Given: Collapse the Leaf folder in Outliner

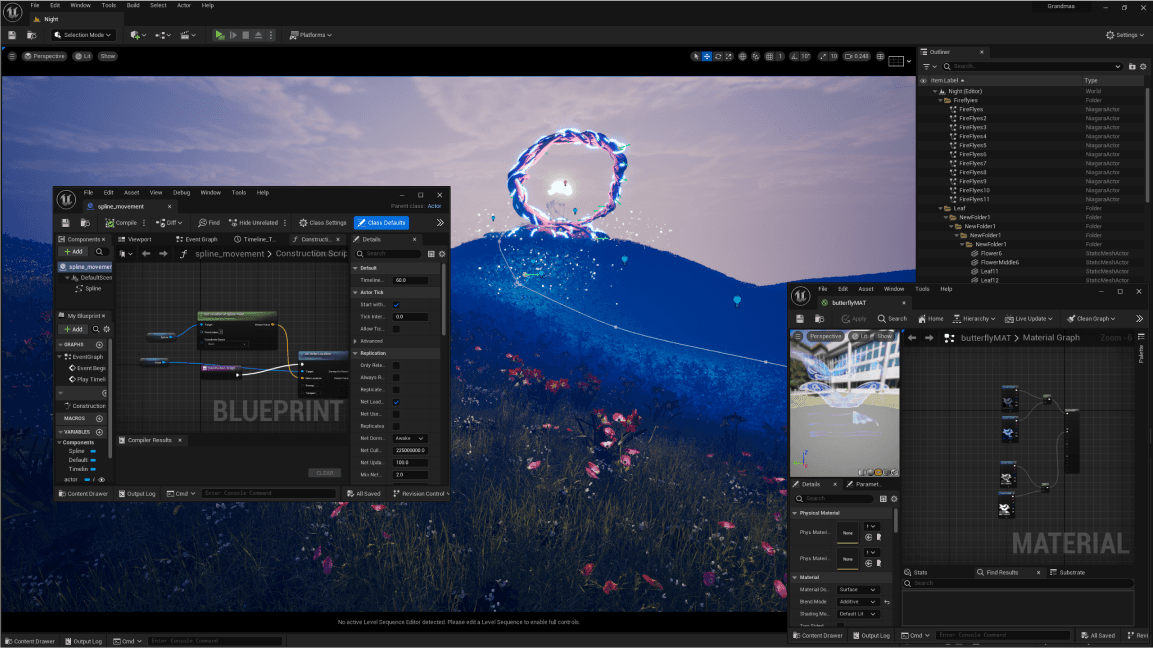Looking at the screenshot, I should (x=940, y=208).
